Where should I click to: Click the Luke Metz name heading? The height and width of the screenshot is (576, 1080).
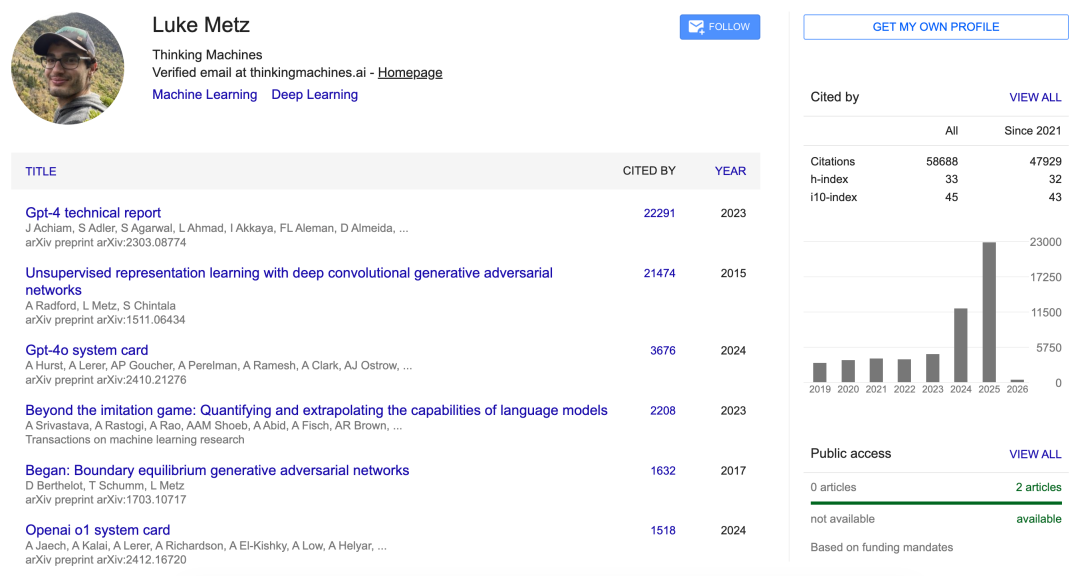[x=201, y=25]
